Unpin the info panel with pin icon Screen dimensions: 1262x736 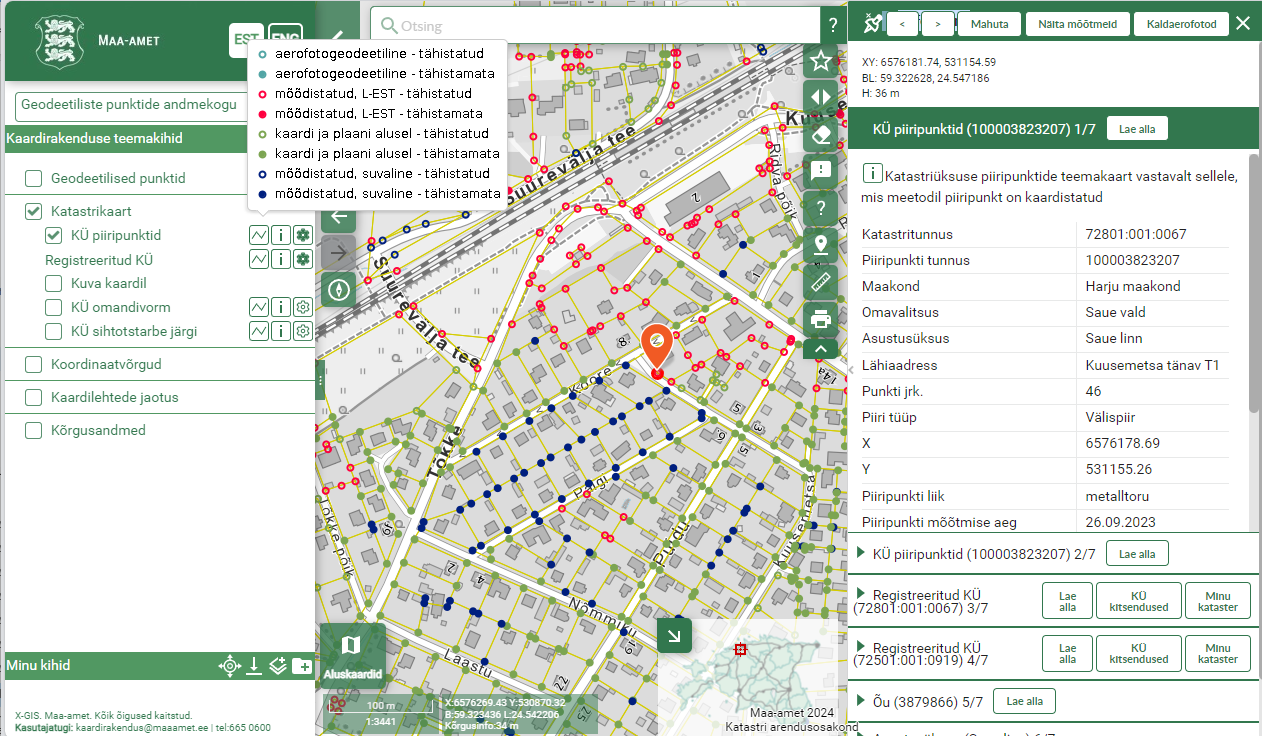871,22
